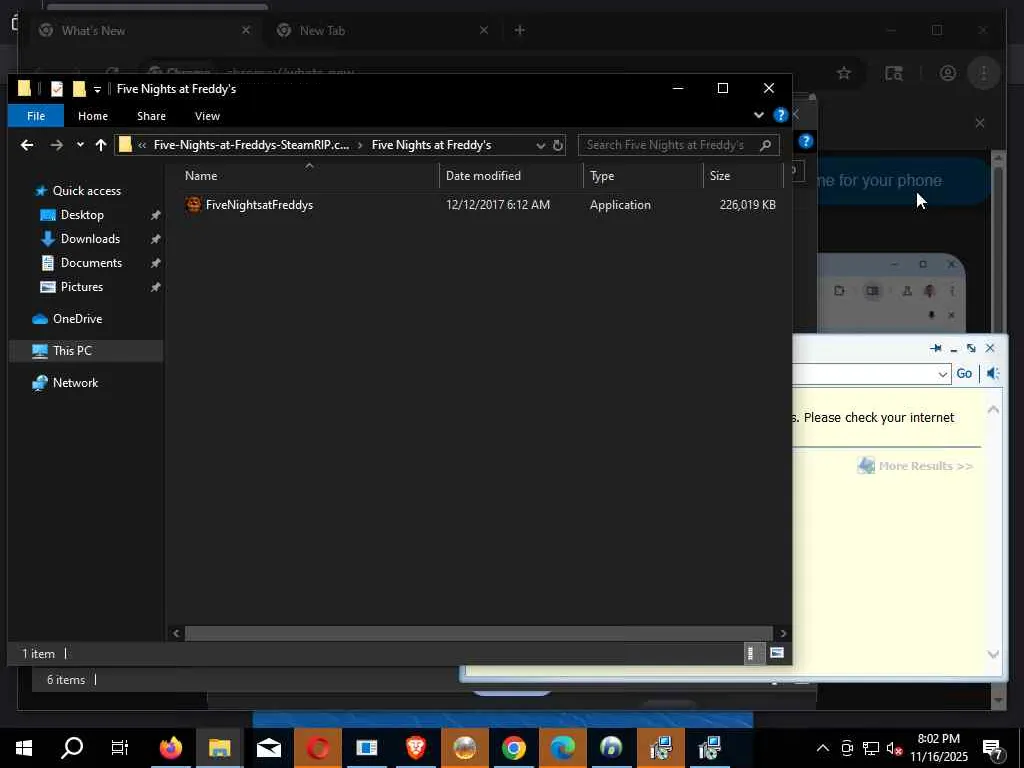Open the Home ribbon tab
Viewport: 1024px width, 768px height.
[x=93, y=116]
